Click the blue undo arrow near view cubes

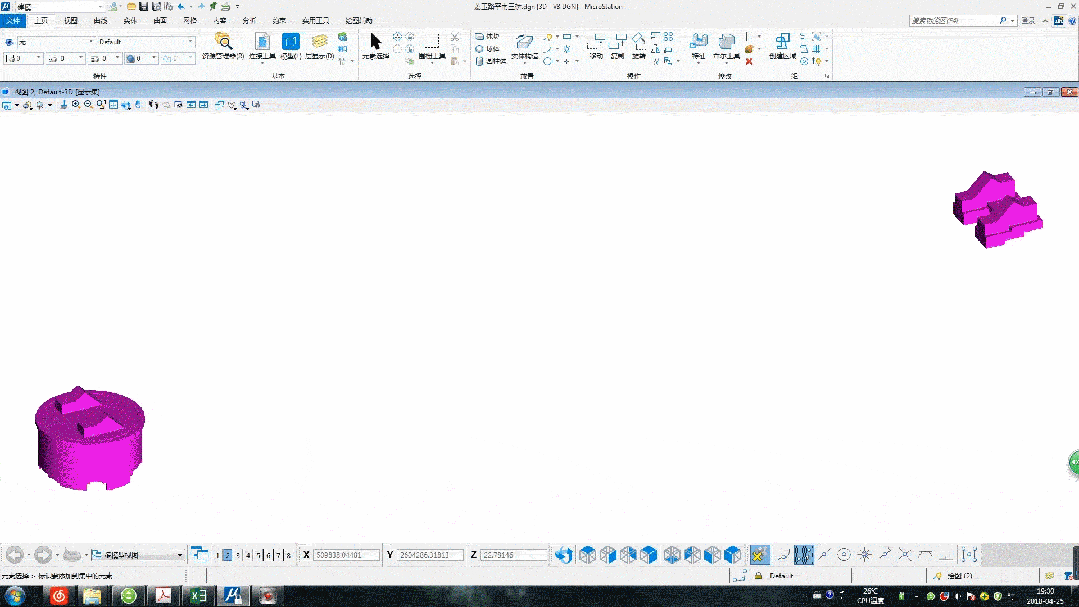click(564, 555)
